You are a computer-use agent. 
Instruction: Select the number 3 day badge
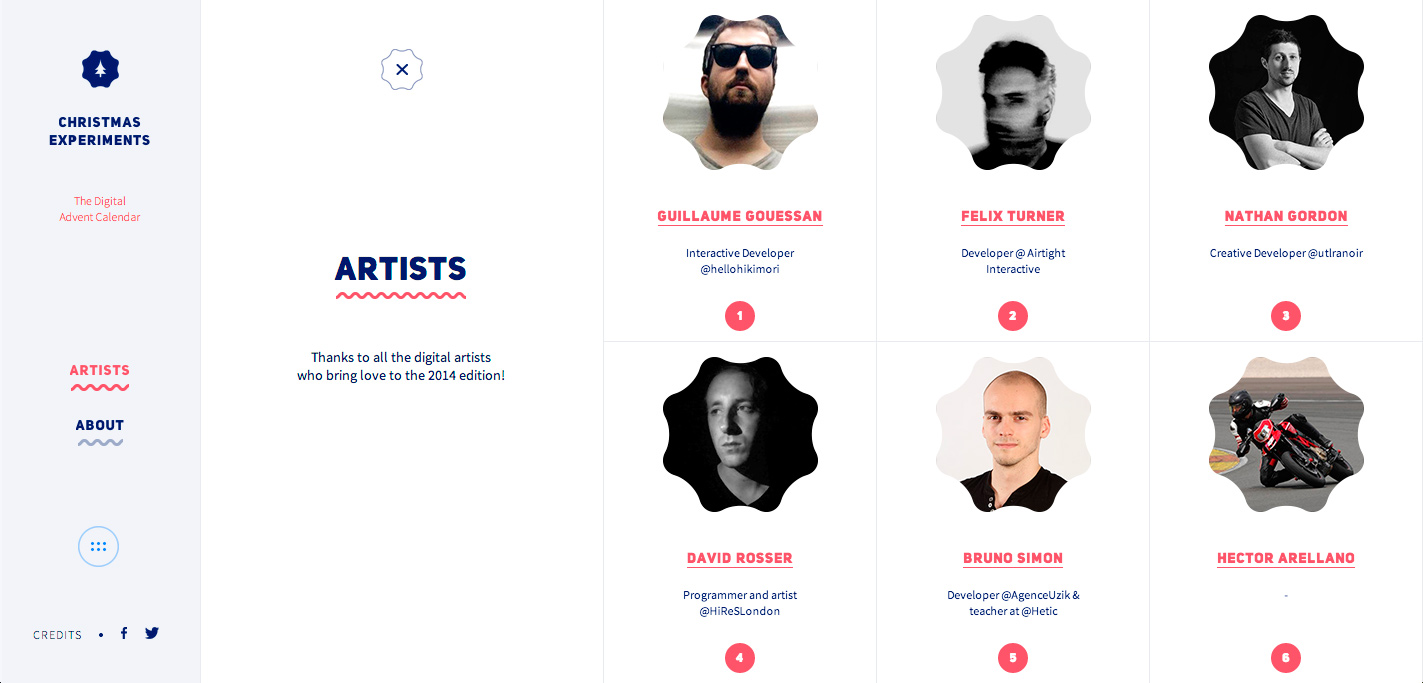tap(1286, 316)
